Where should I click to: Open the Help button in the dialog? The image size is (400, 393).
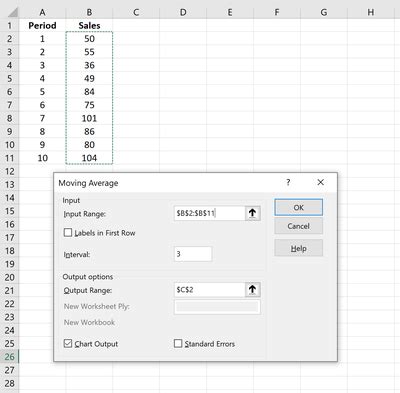point(298,248)
